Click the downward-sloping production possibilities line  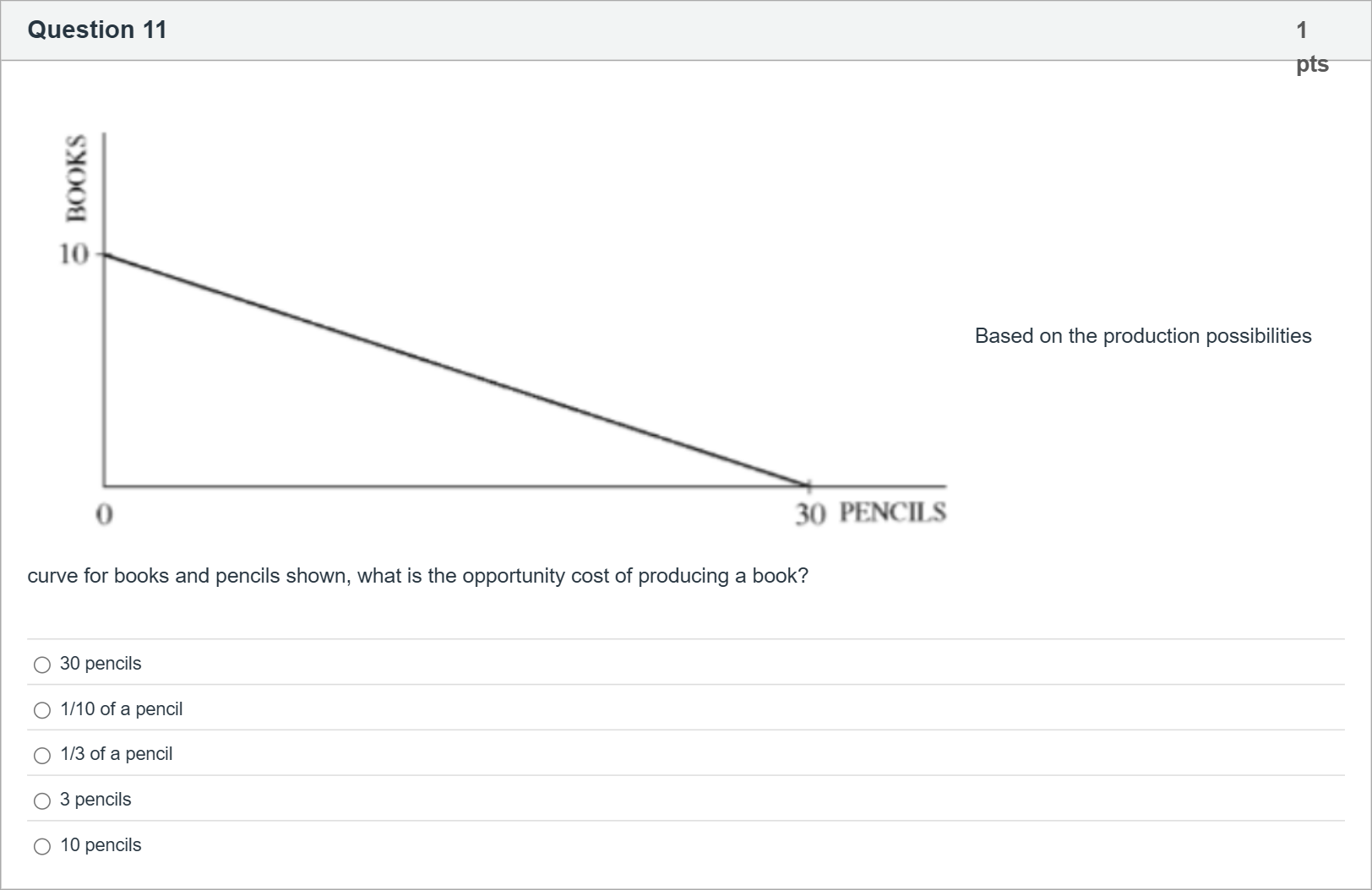[x=456, y=370]
